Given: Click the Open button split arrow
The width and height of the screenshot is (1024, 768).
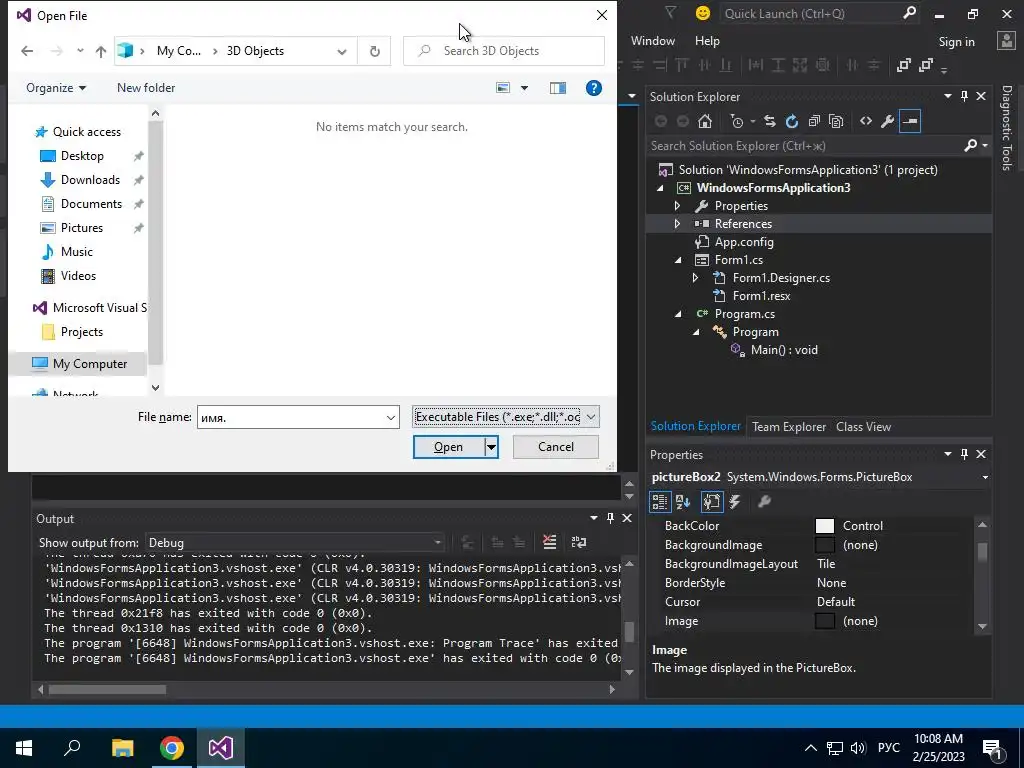Looking at the screenshot, I should (x=491, y=447).
